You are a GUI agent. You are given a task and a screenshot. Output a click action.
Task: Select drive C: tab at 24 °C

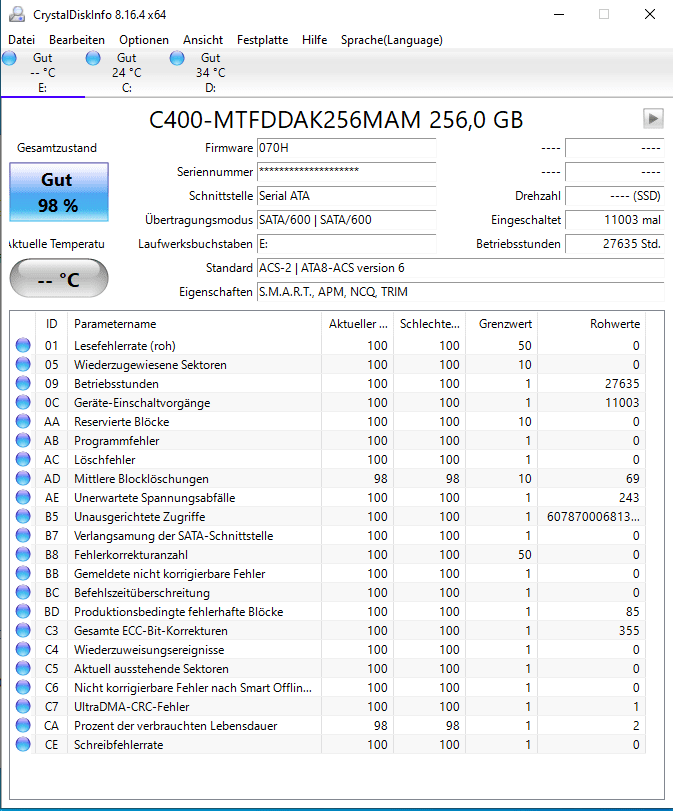[x=127, y=73]
